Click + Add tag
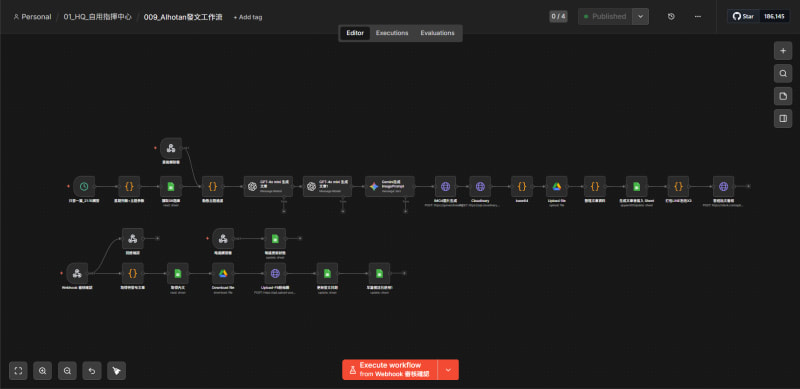The image size is (800, 389). 247,17
